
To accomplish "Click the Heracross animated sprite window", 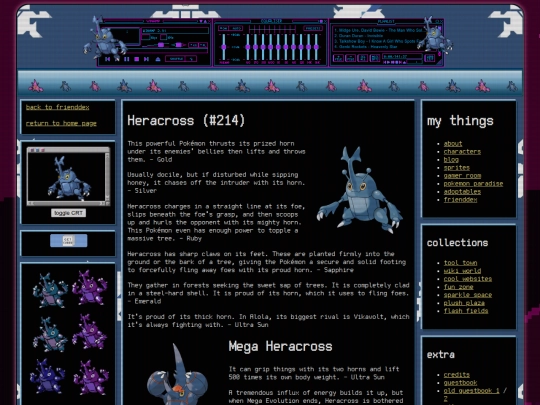I will (69, 176).
